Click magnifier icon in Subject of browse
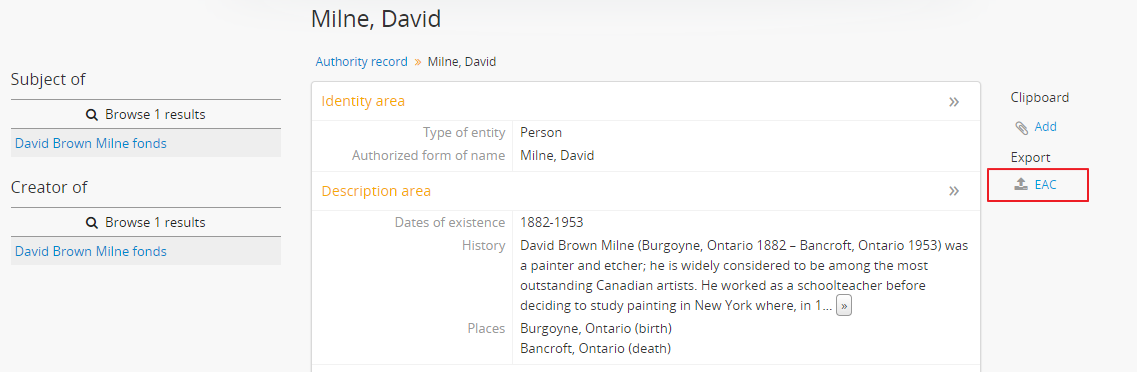This screenshot has height=372, width=1137. (92, 115)
